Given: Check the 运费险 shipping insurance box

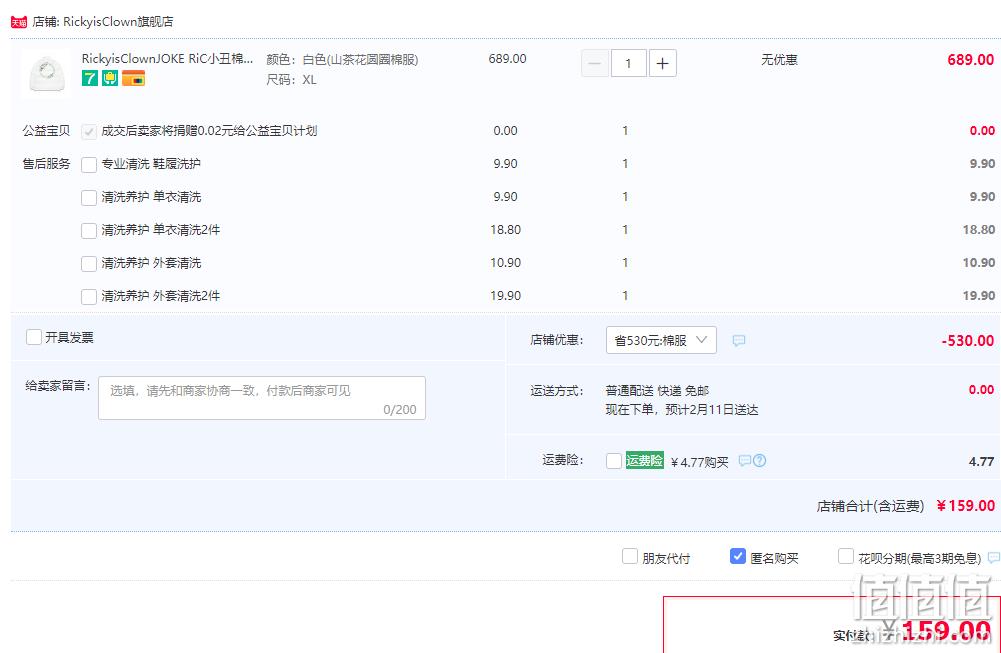Looking at the screenshot, I should point(613,461).
